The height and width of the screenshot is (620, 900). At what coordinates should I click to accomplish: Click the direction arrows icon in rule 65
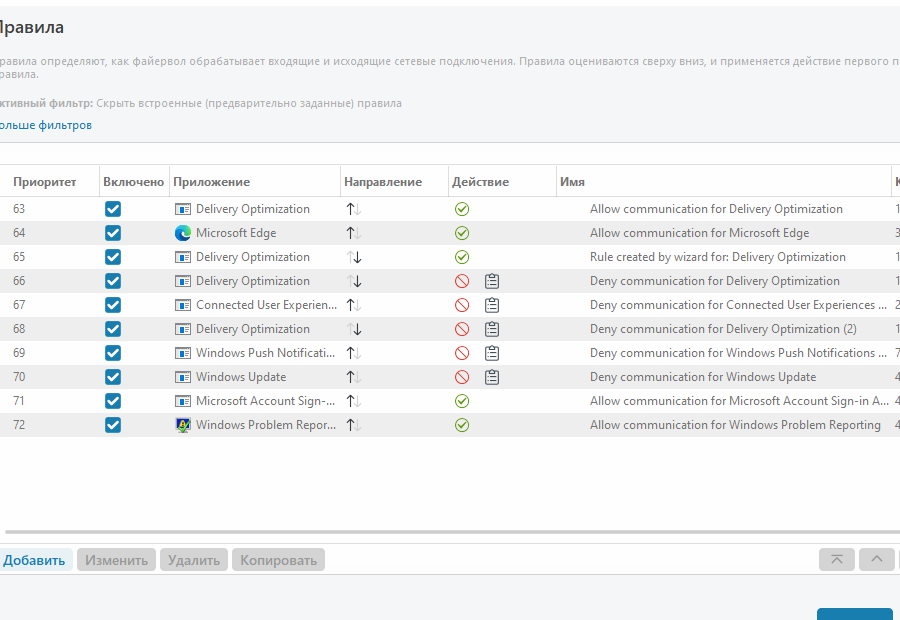(x=354, y=257)
